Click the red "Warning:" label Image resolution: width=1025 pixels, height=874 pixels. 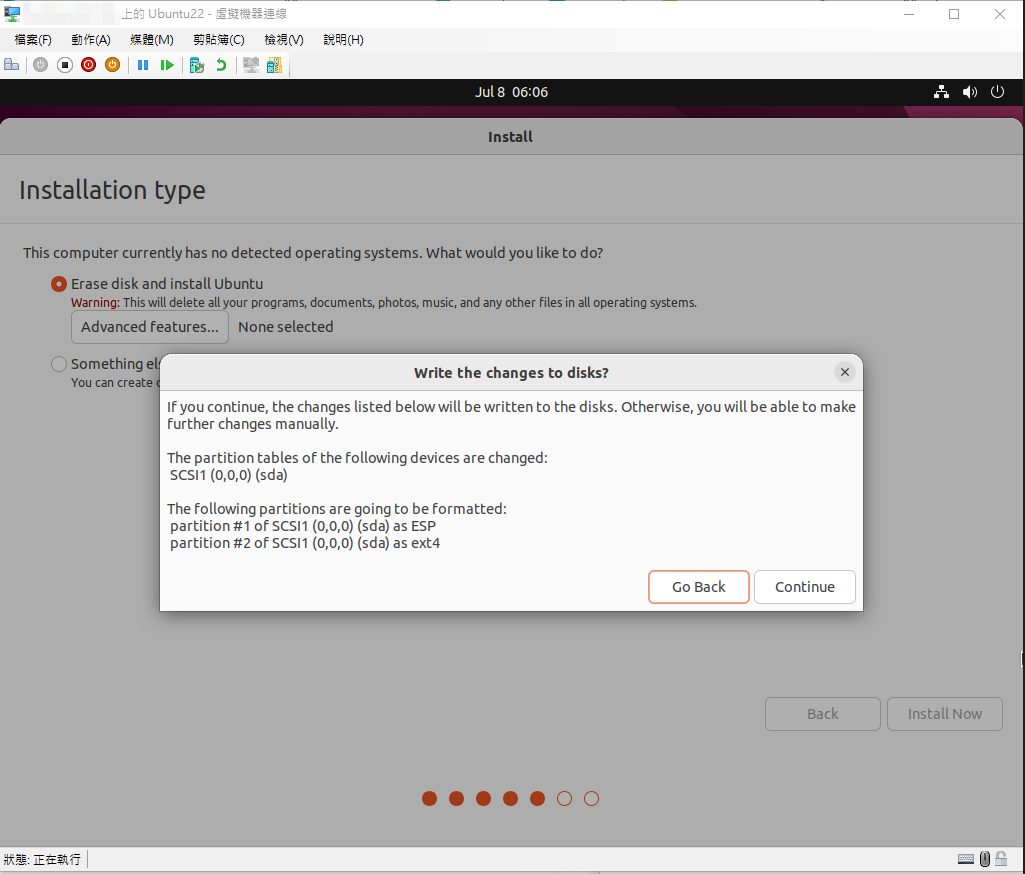click(95, 303)
